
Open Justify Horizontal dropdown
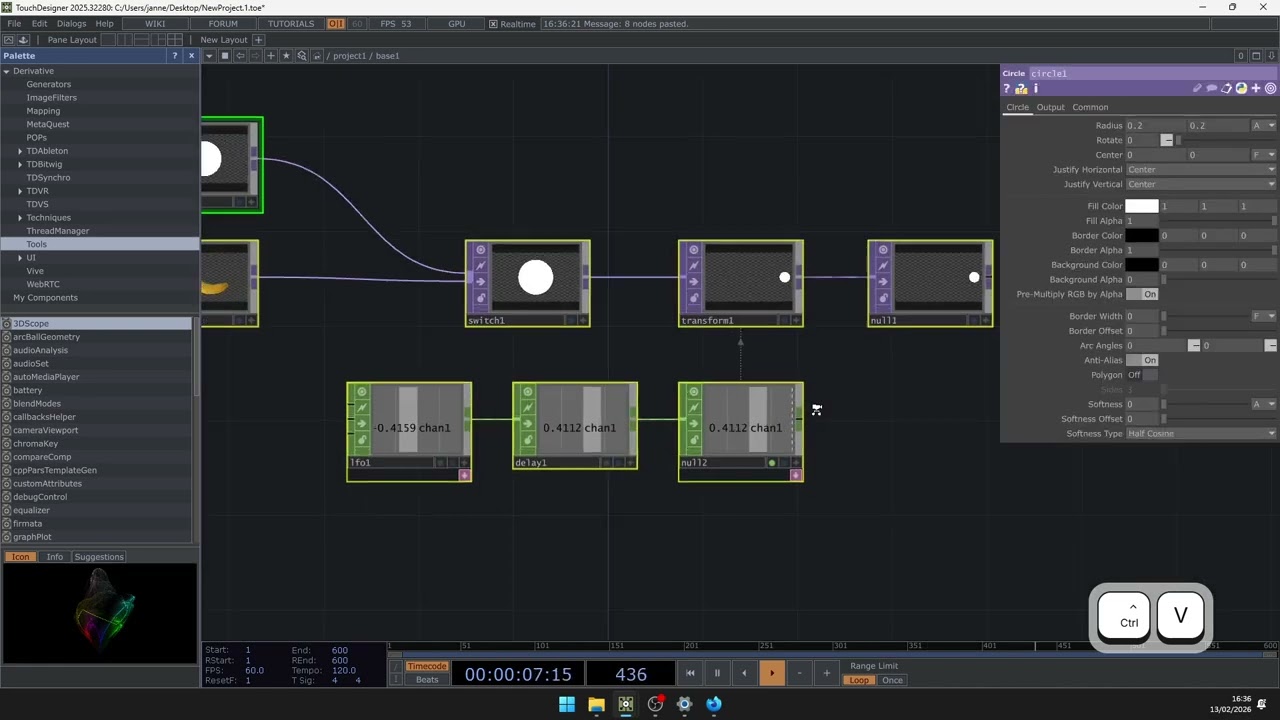tap(1201, 170)
